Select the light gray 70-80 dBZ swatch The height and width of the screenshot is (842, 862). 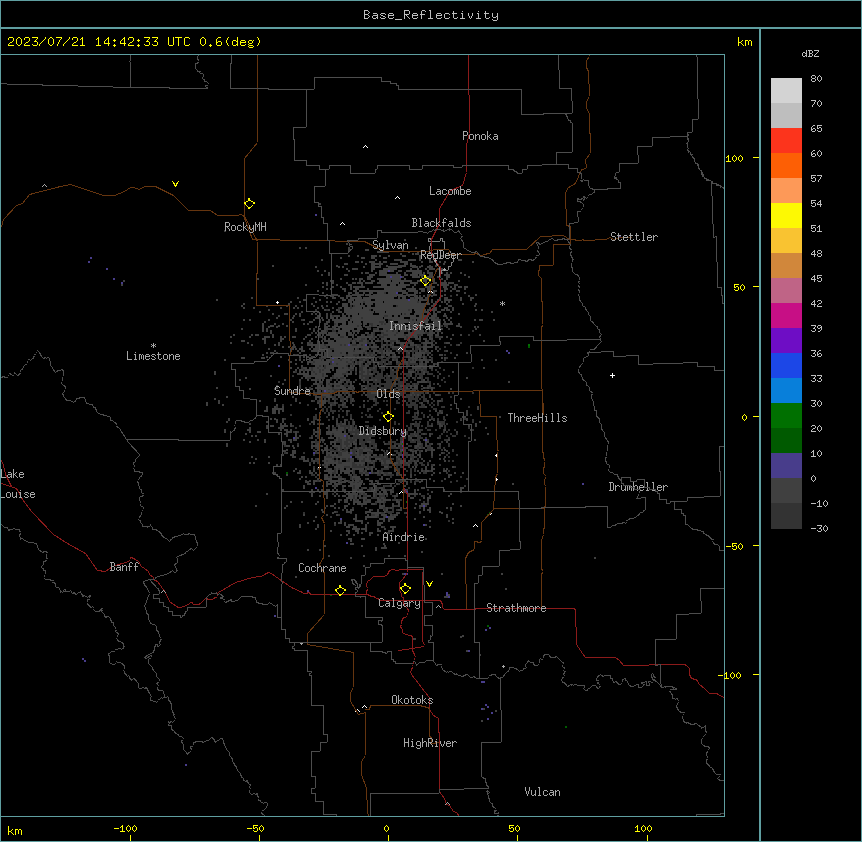[786, 91]
